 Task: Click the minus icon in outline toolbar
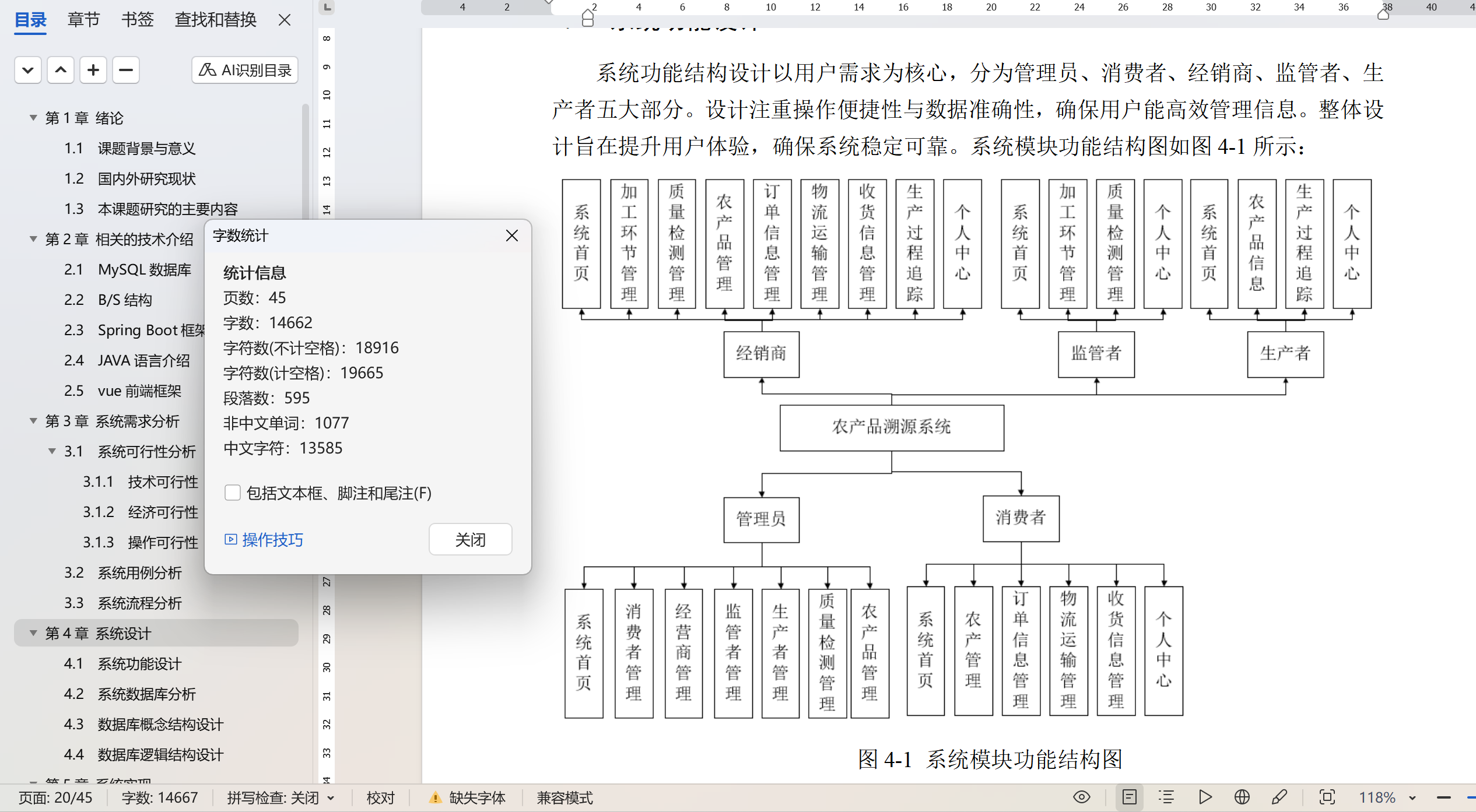126,71
